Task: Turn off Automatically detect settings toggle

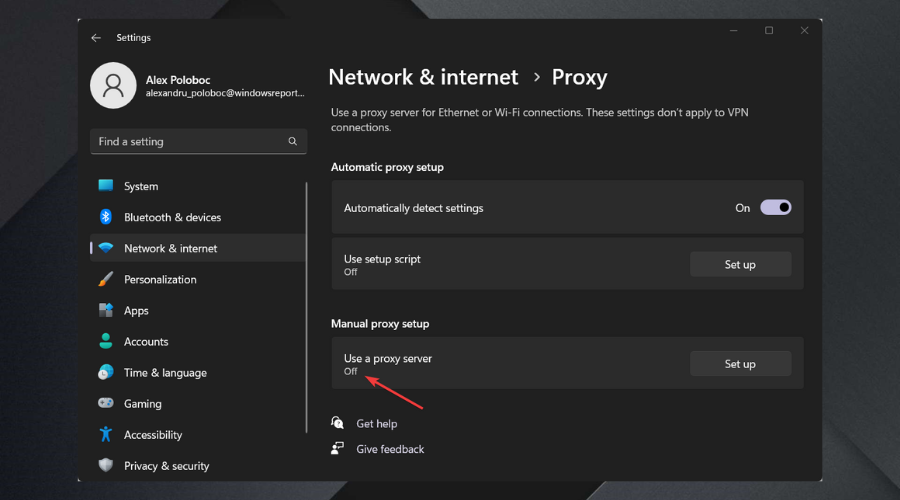Action: click(776, 208)
